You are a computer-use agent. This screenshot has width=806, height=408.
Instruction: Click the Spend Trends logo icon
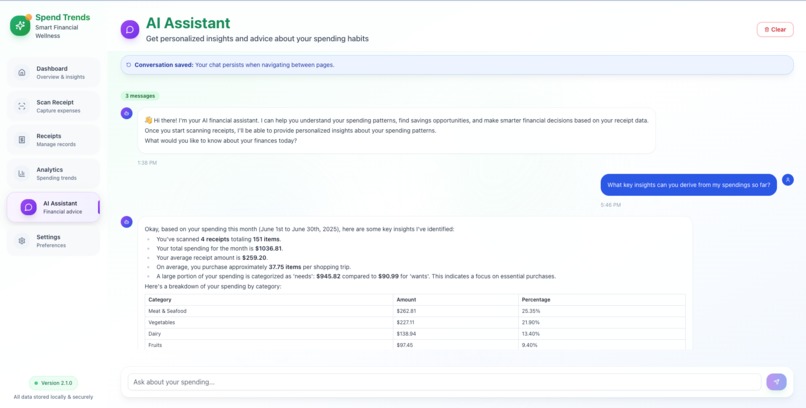click(x=20, y=26)
